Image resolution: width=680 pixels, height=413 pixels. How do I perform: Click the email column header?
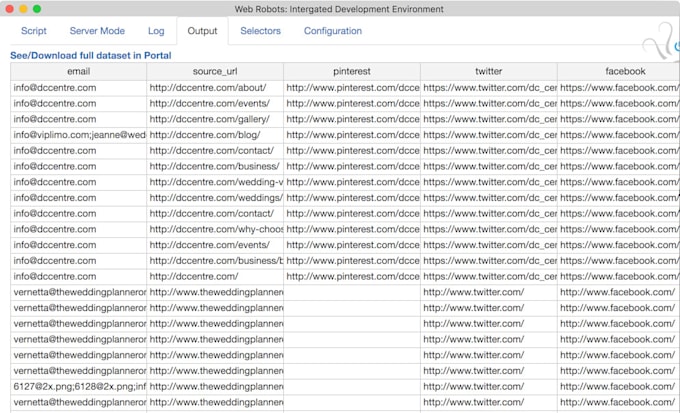[78, 71]
